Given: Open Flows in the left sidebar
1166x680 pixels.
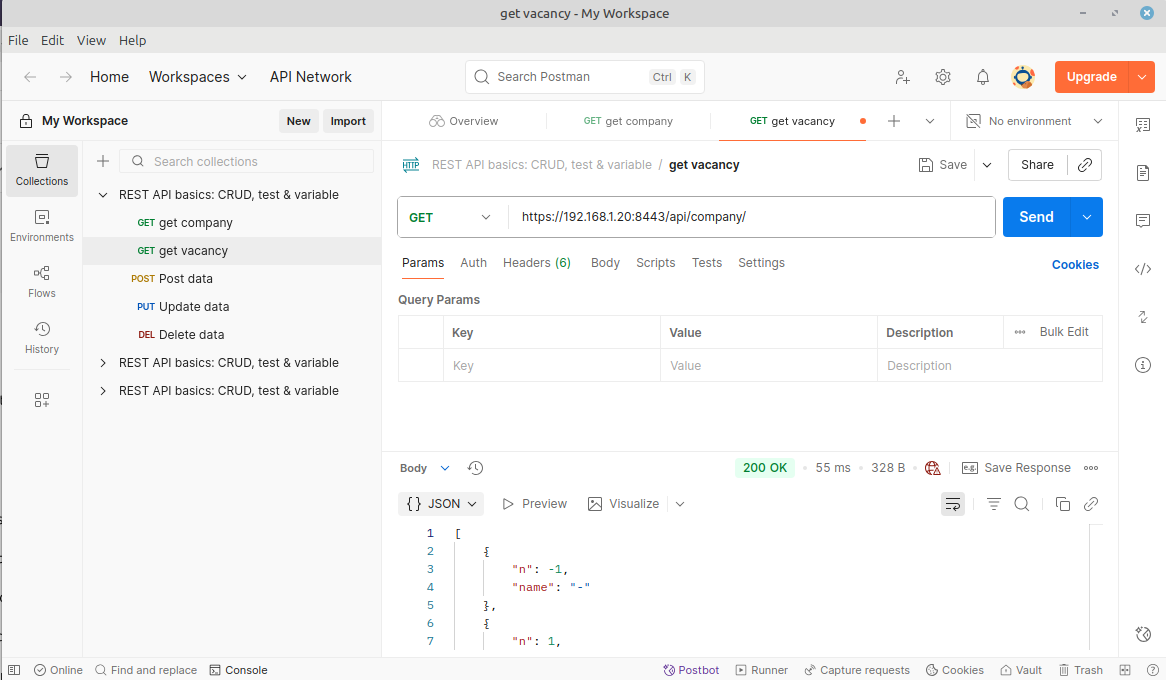Looking at the screenshot, I should [42, 281].
